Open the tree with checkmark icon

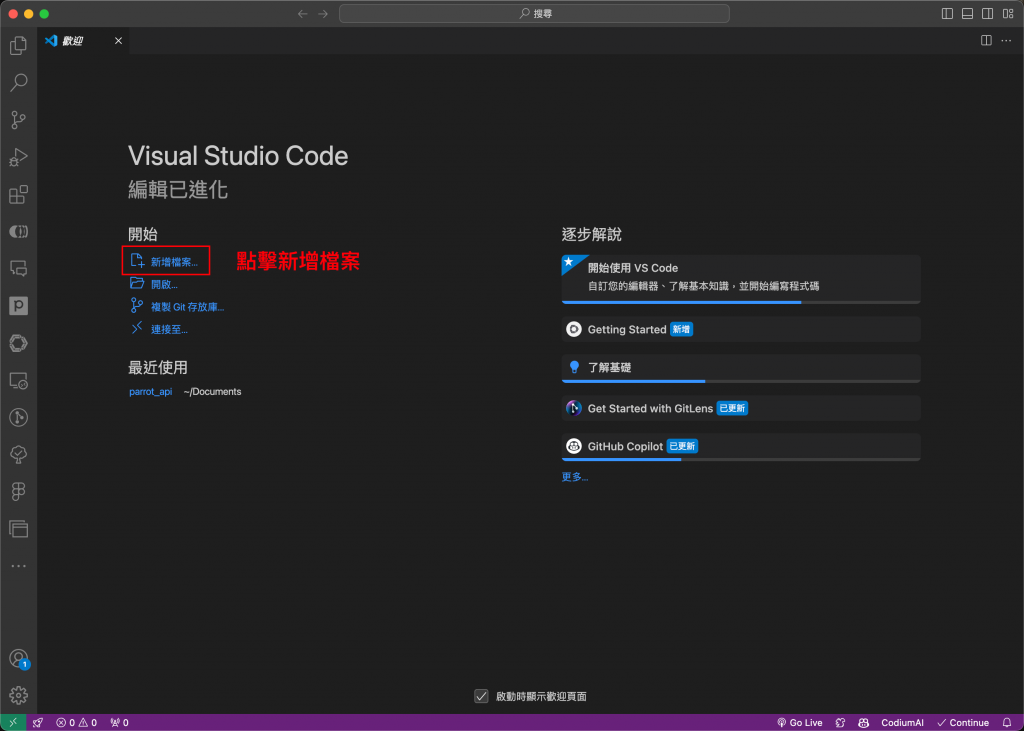pyautogui.click(x=18, y=455)
